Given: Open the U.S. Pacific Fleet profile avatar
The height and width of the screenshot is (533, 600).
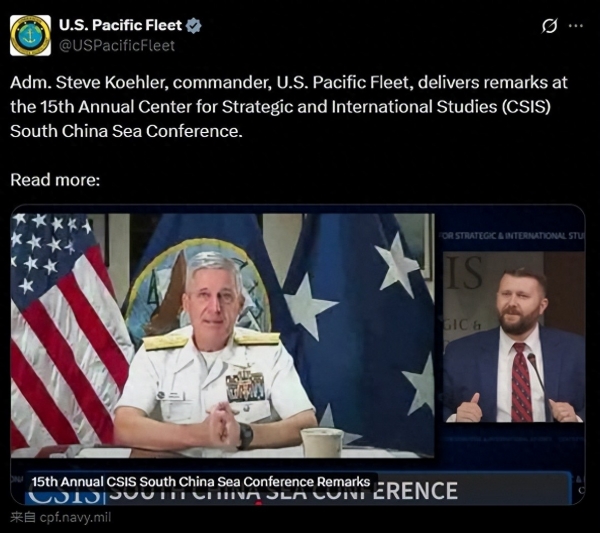Looking at the screenshot, I should click(30, 36).
